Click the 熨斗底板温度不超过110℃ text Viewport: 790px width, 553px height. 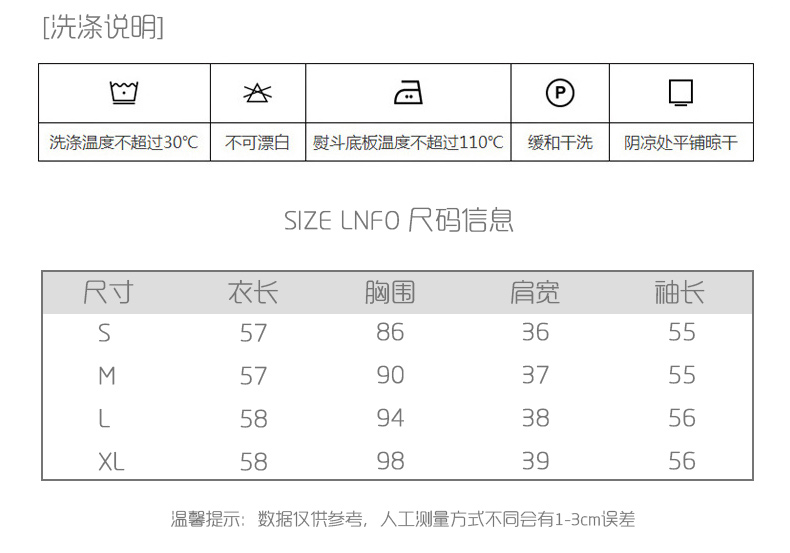click(x=408, y=143)
